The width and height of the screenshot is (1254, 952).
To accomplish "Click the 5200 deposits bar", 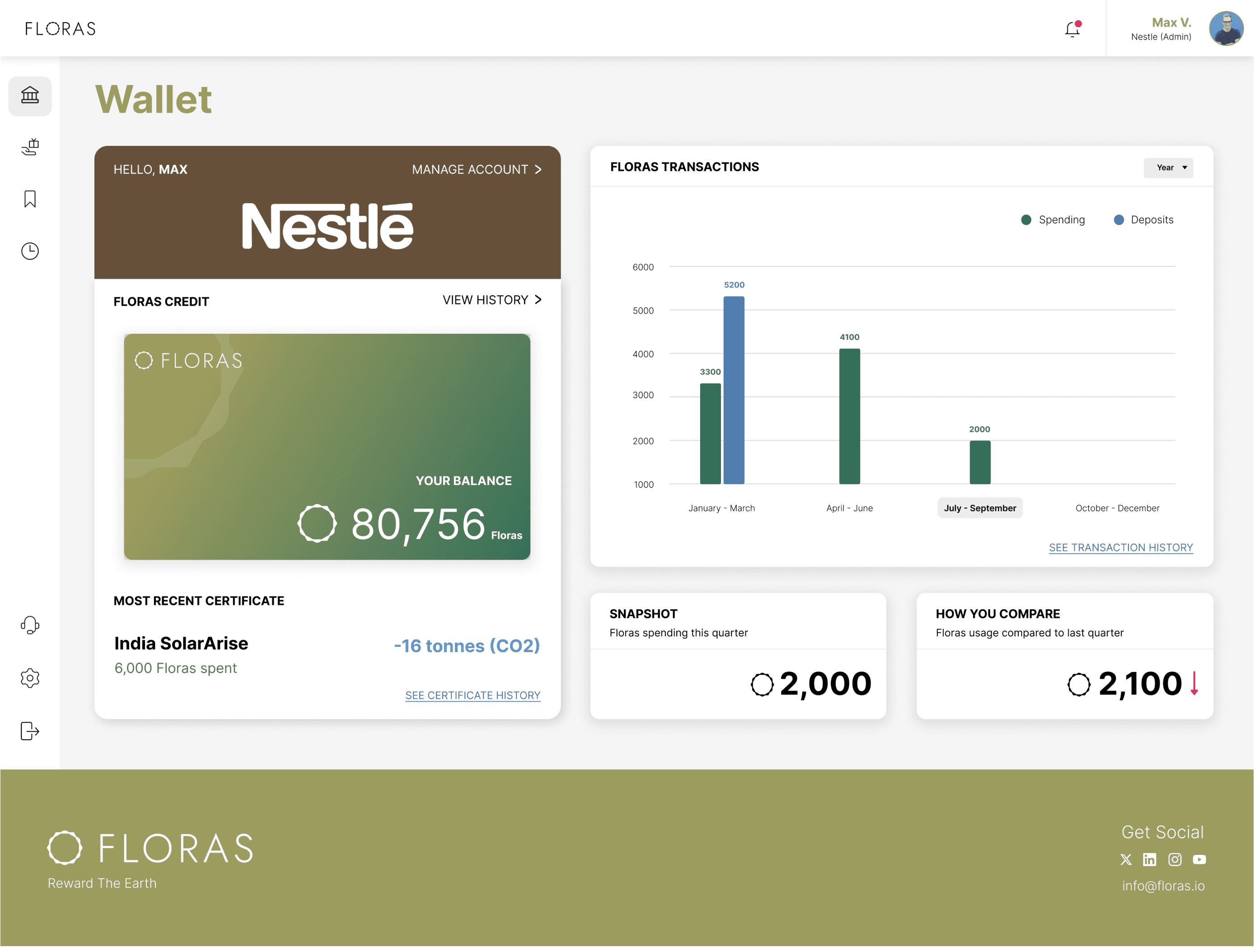I will tap(734, 391).
